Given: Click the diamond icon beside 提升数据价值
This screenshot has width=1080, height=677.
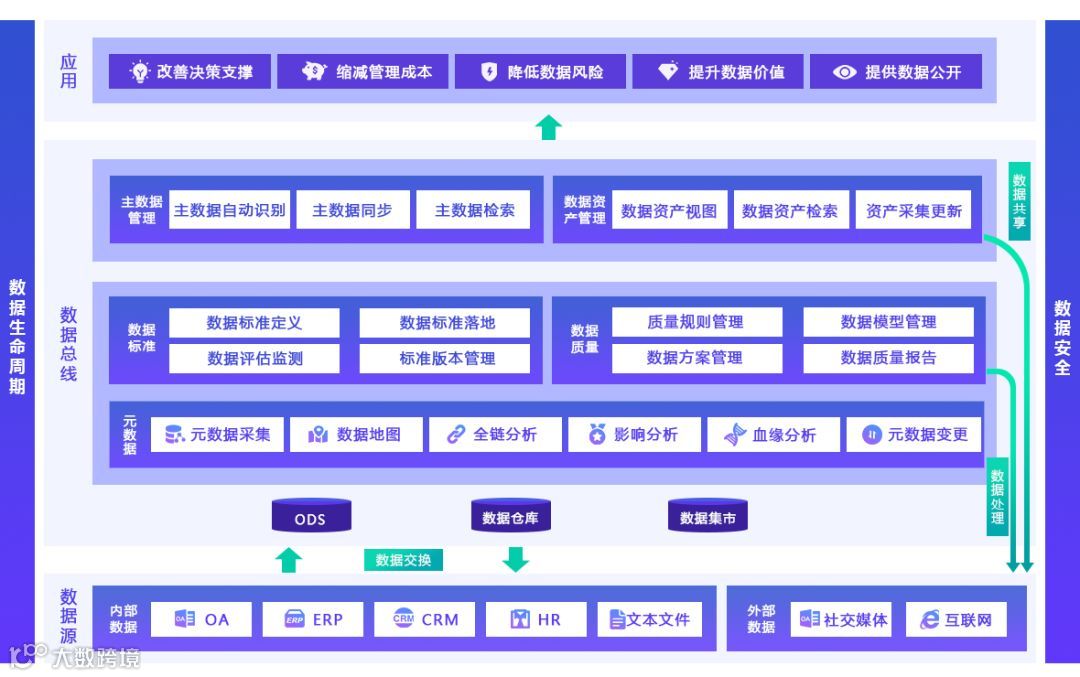Looking at the screenshot, I should click(667, 71).
